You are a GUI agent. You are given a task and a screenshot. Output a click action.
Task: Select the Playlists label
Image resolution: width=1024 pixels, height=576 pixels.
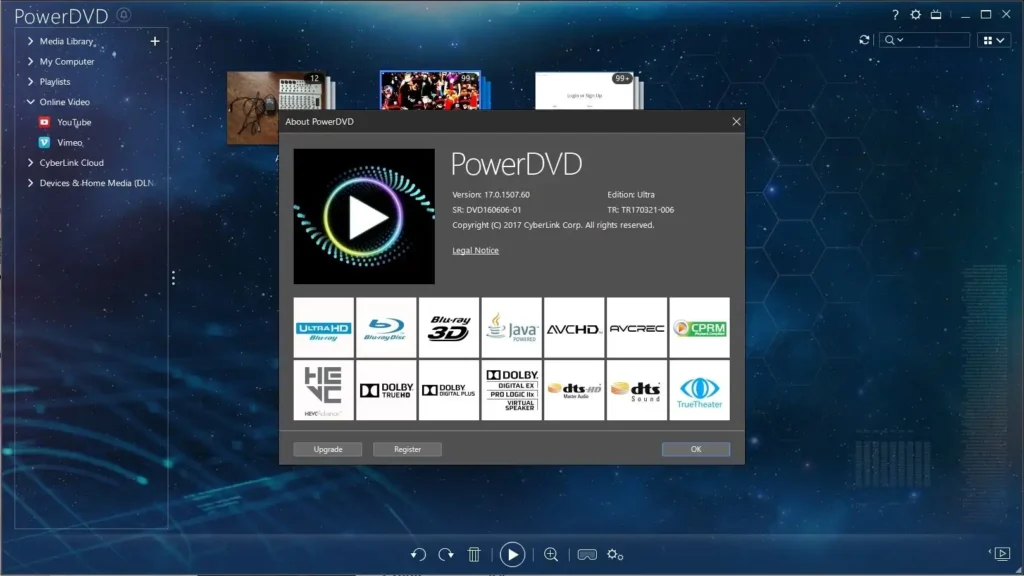point(55,82)
